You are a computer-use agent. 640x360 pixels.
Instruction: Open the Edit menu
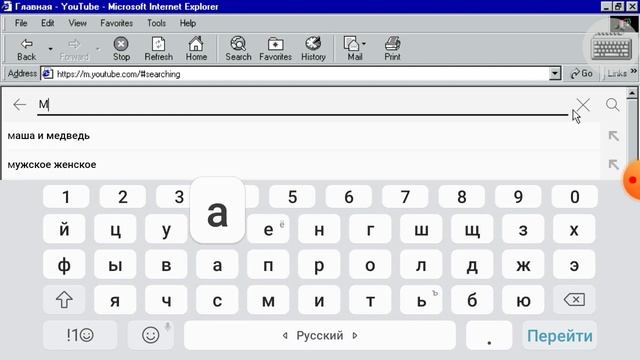click(48, 23)
